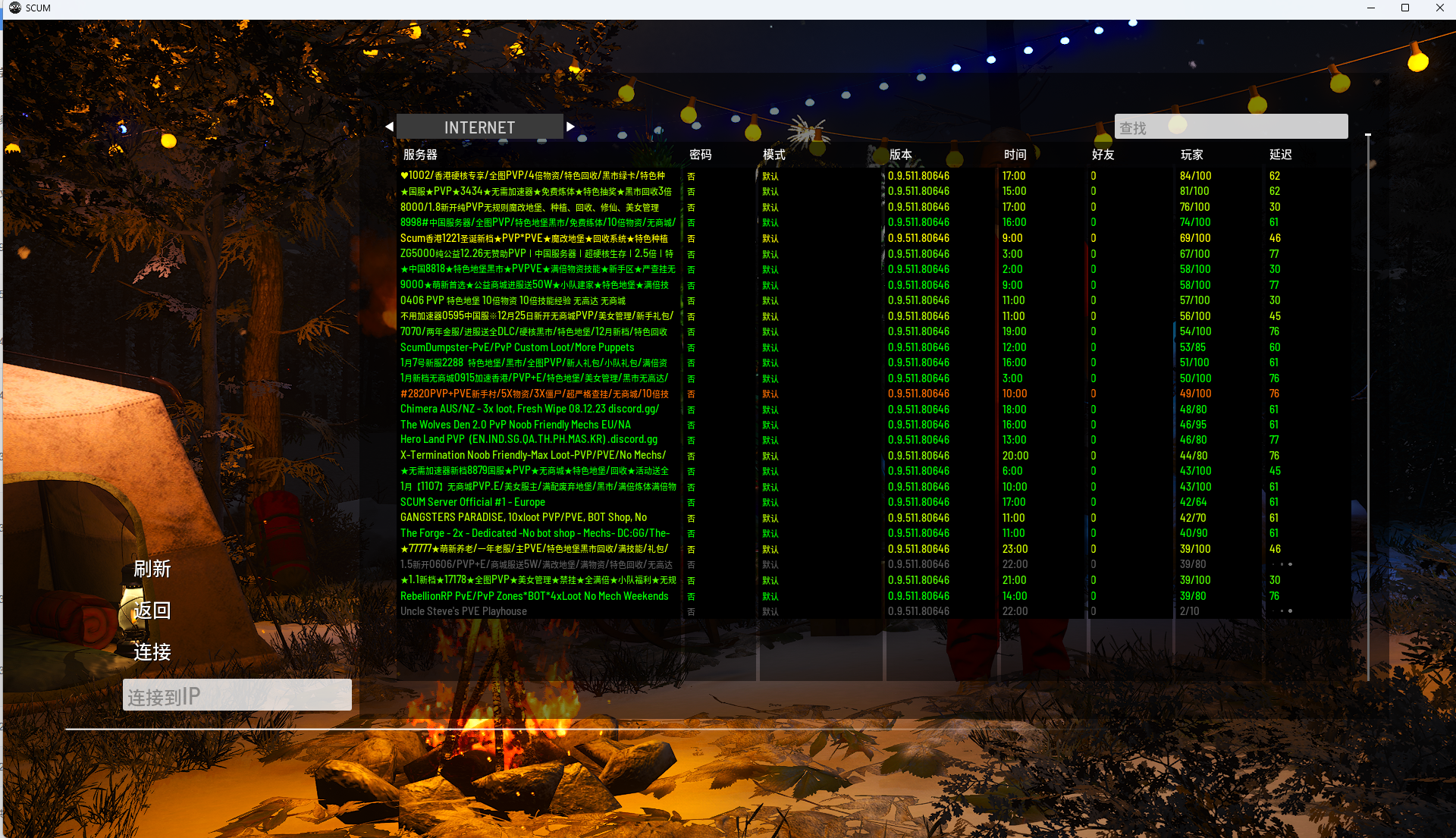Select The Forge - 2x Dedicated server
The height and width of the screenshot is (838, 1456).
click(x=872, y=533)
